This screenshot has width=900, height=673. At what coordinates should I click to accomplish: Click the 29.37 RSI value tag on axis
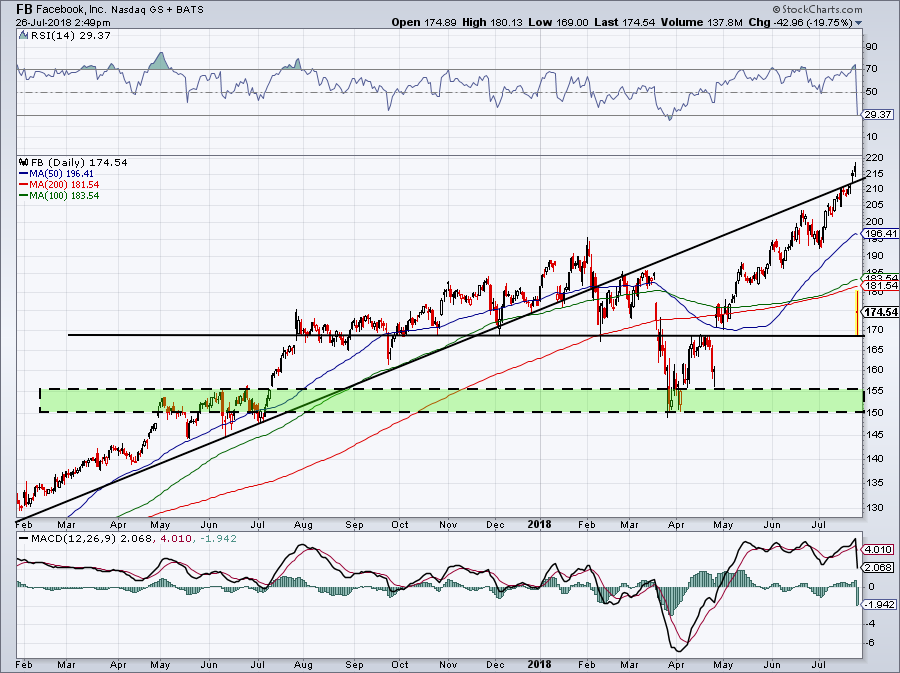point(878,115)
